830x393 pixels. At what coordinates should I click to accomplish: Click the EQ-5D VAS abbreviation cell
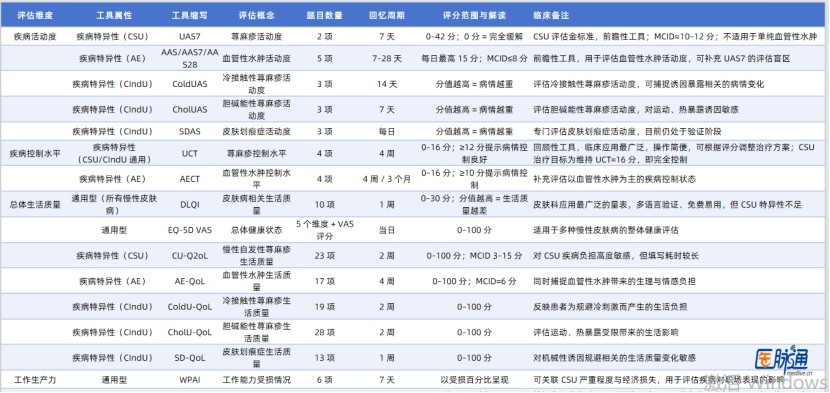coord(190,230)
